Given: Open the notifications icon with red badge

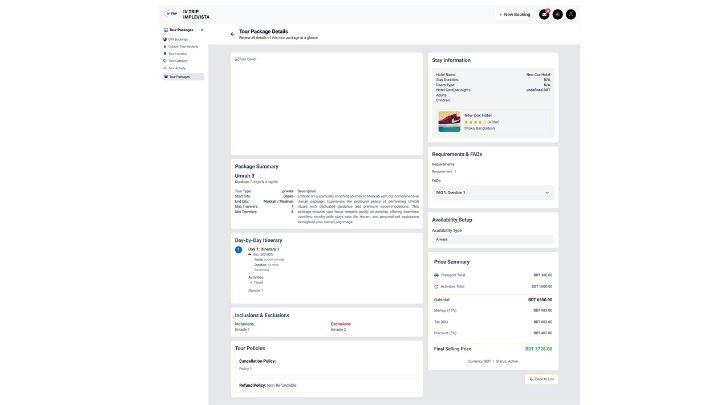Looking at the screenshot, I should [x=544, y=14].
